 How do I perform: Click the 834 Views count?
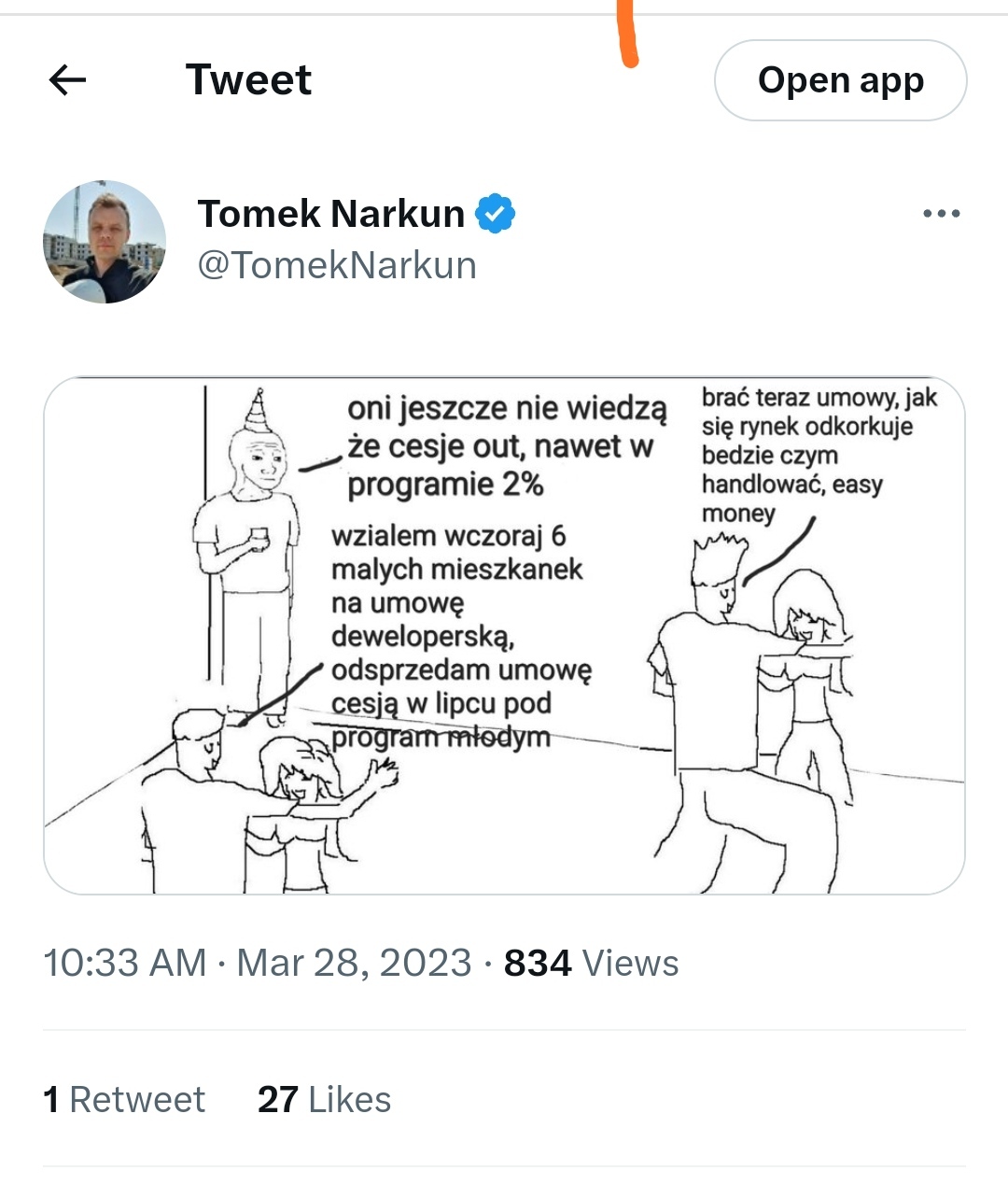[591, 963]
